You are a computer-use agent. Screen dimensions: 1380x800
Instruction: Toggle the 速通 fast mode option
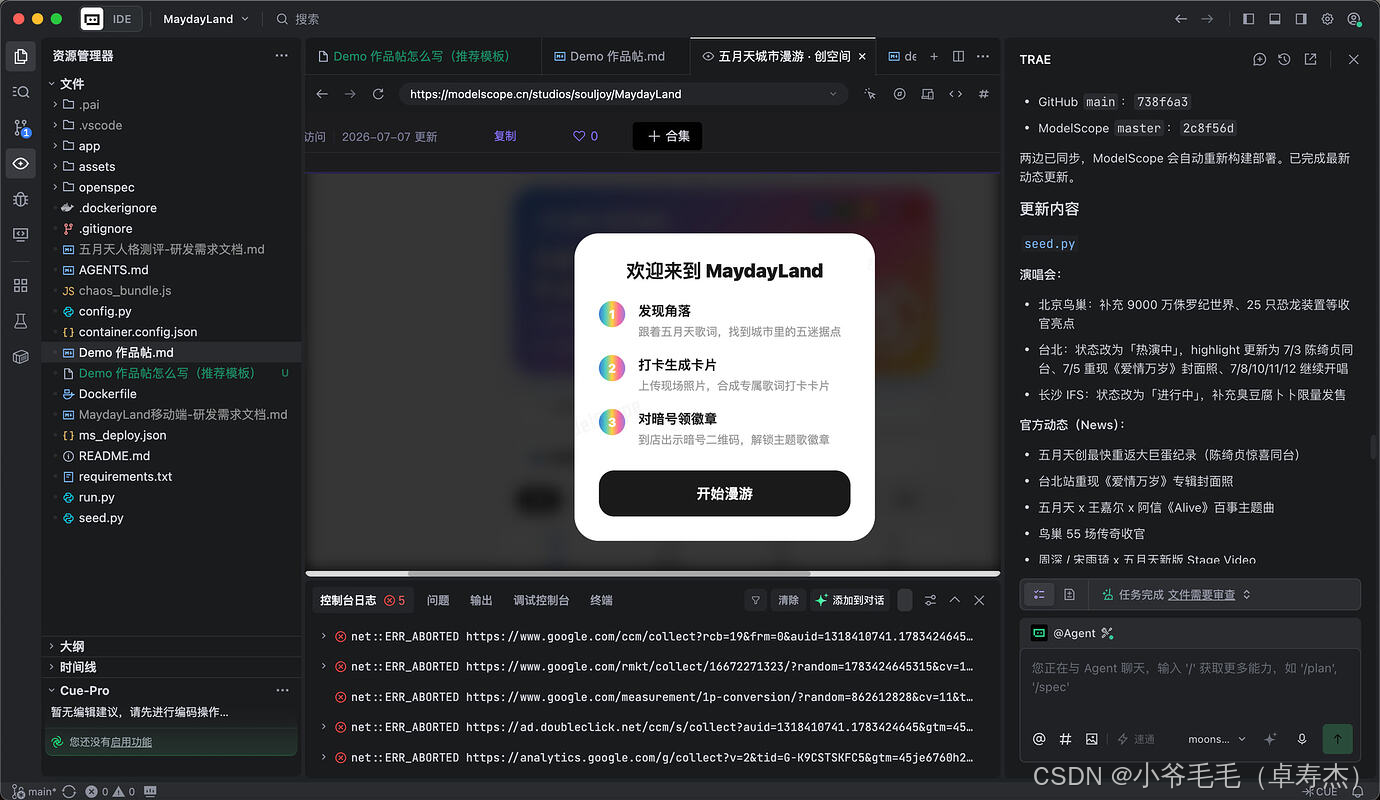click(x=1136, y=739)
